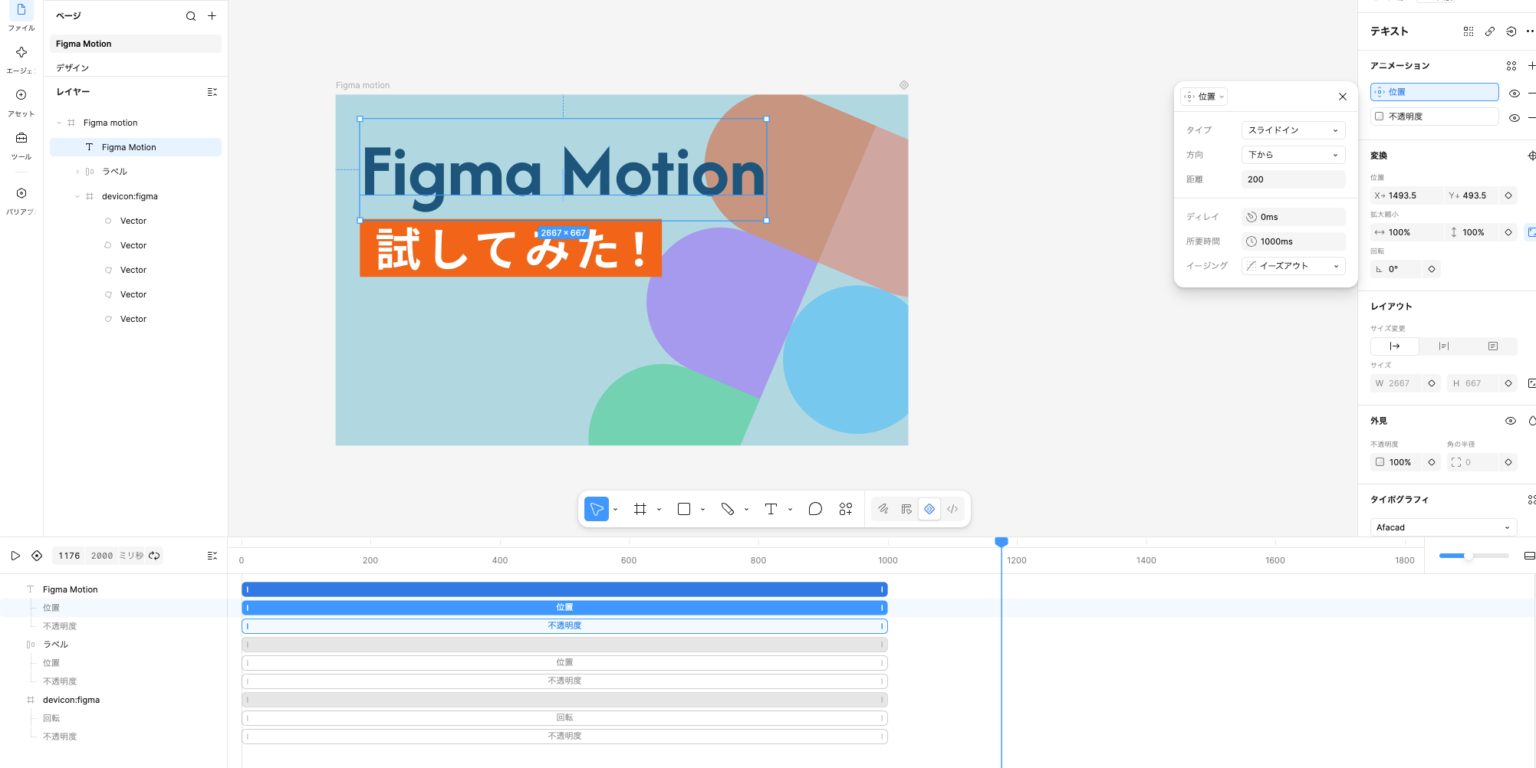Select the 不透明度 animation entry

(1434, 116)
